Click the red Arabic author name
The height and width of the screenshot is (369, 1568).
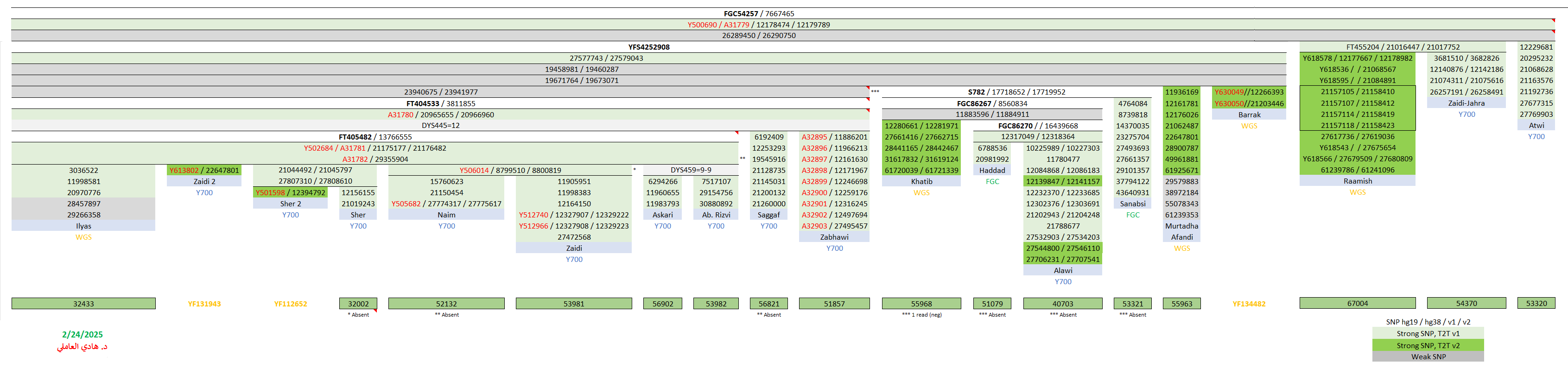[82, 346]
